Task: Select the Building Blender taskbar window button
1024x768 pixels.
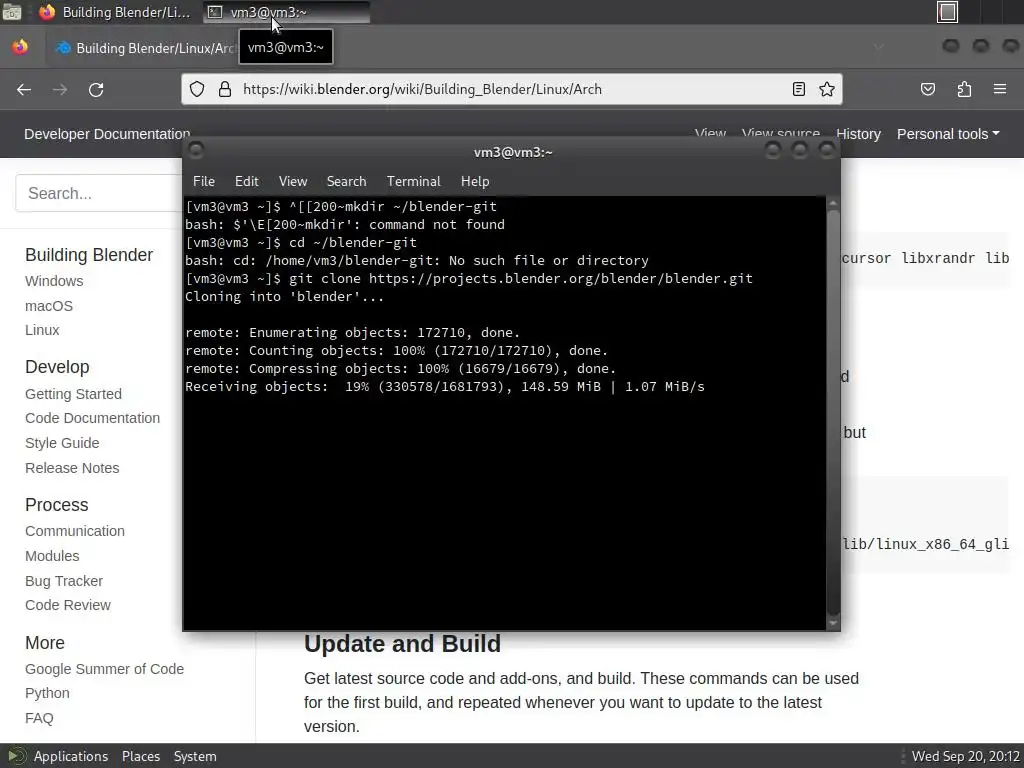Action: 114,12
